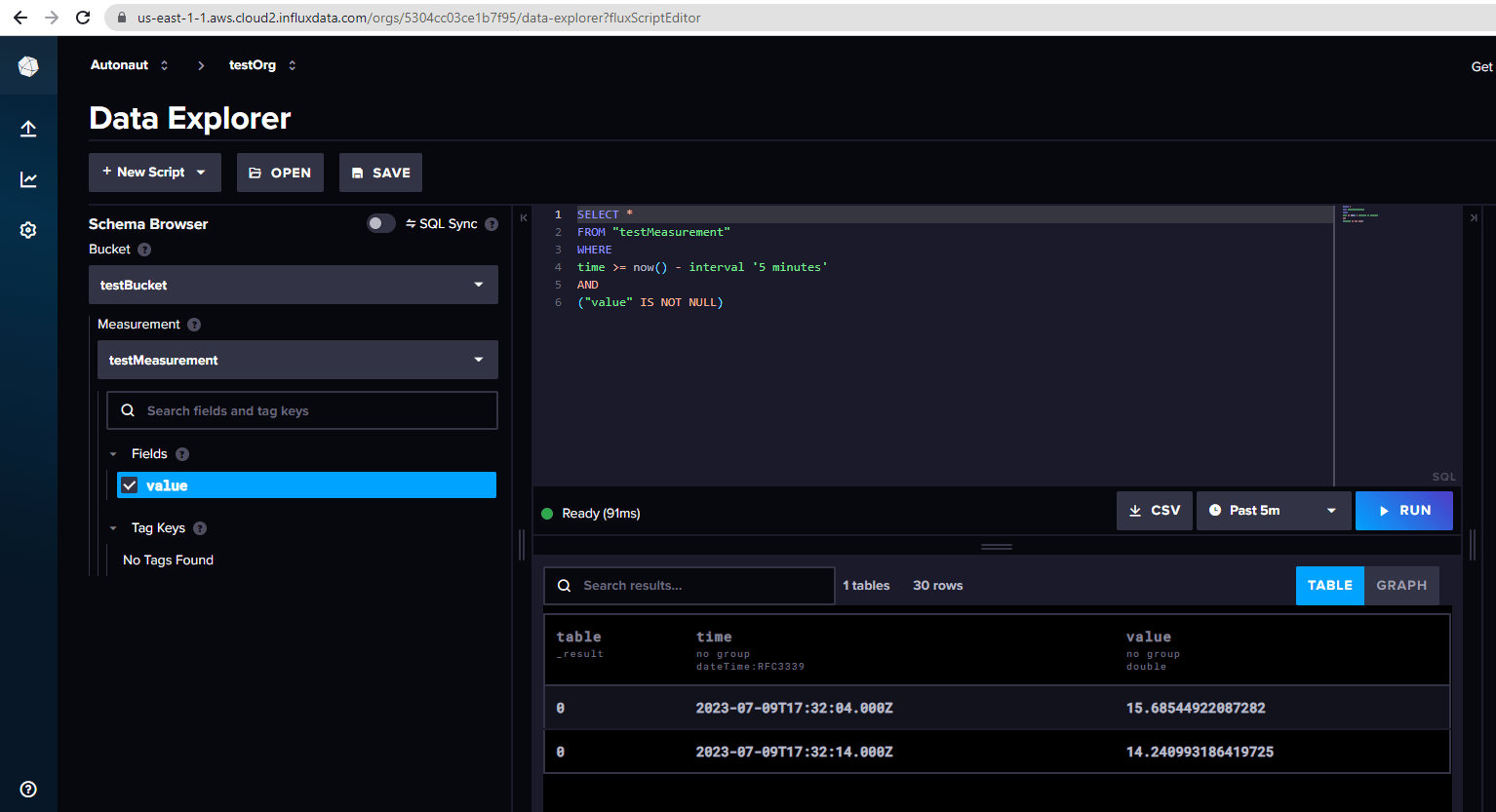Open the Help question-mark icon
The height and width of the screenshot is (812, 1496).
pos(28,789)
